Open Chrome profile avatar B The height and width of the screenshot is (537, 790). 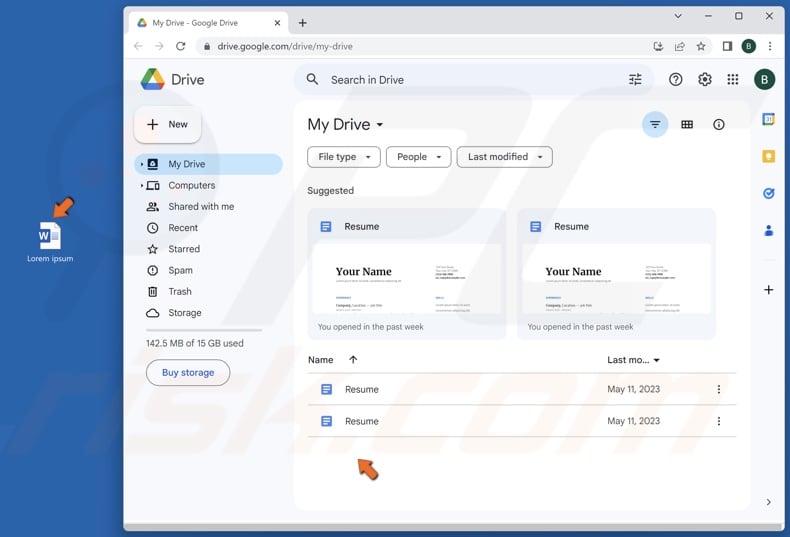[x=748, y=46]
